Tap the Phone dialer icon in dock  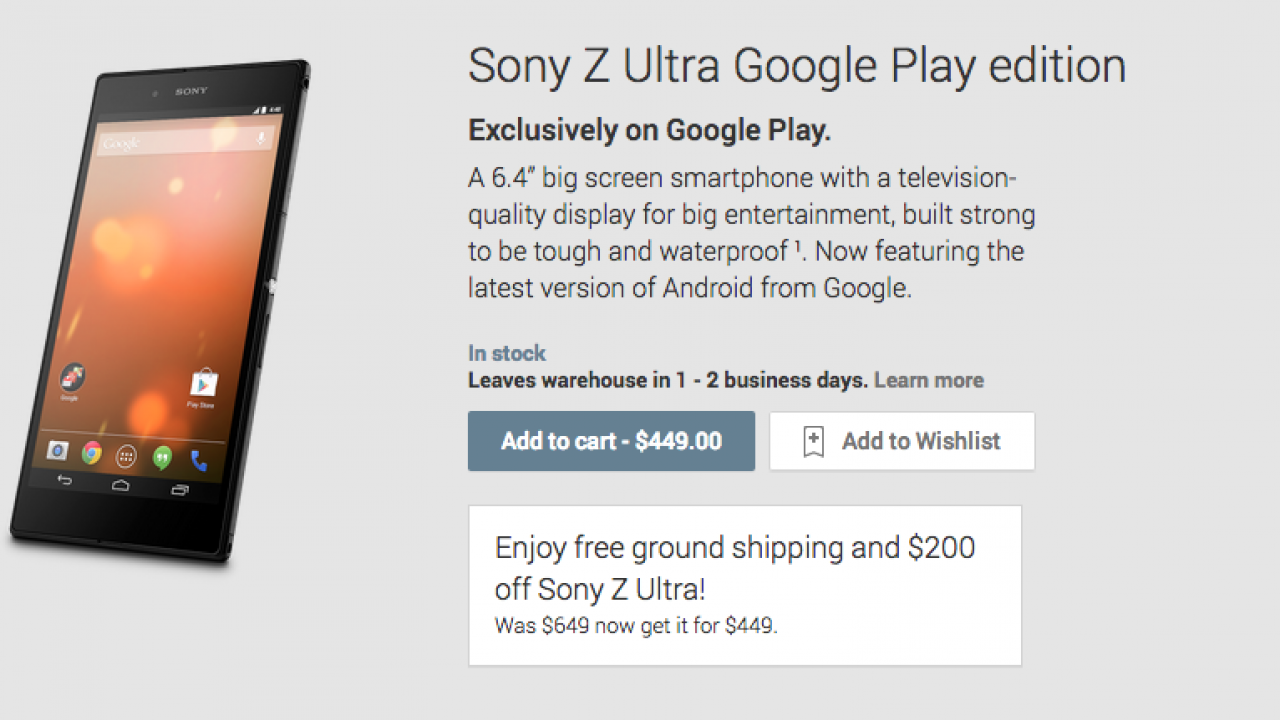[x=199, y=461]
